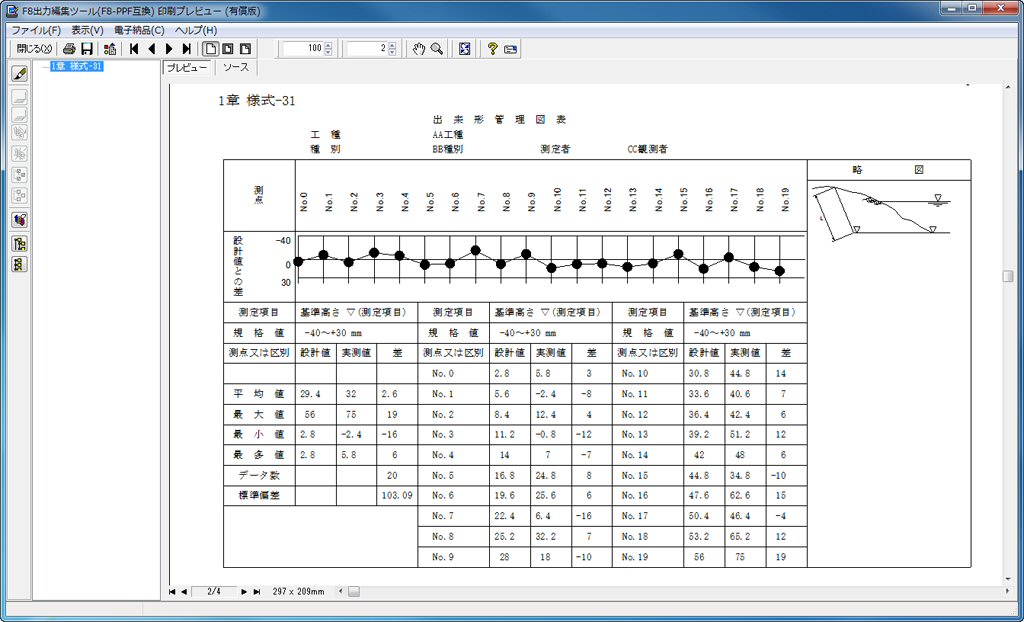Toggle single-page view mode in the toolbar
1024x622 pixels.
pos(210,48)
